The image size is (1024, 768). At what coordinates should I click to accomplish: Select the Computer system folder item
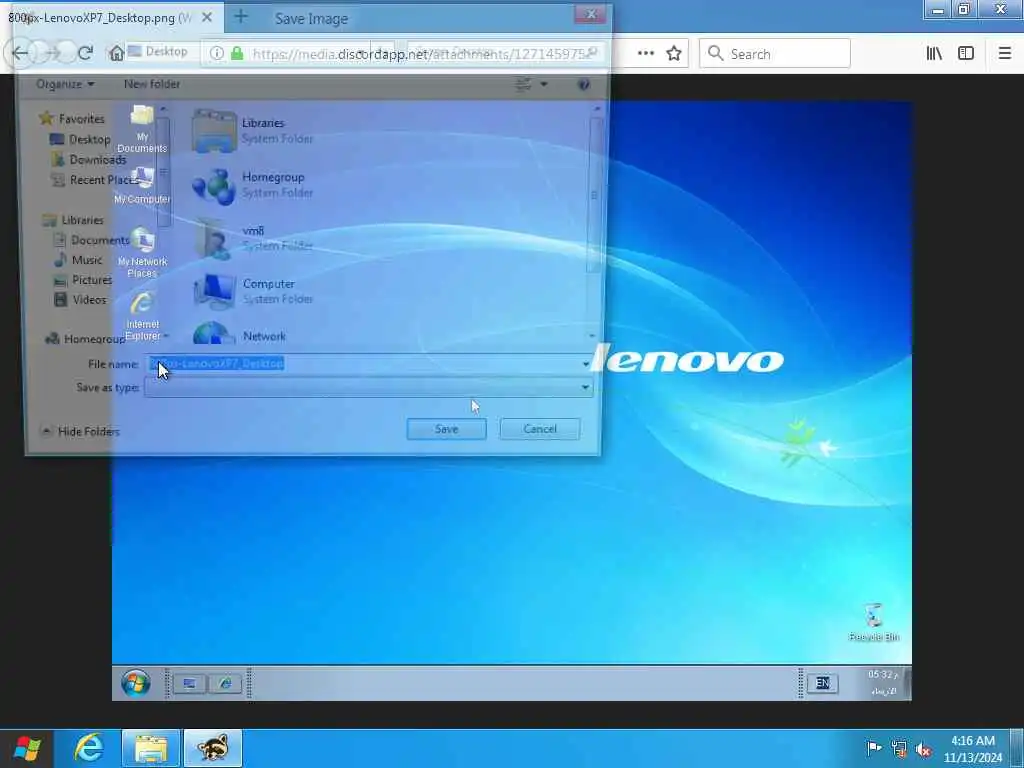click(x=253, y=291)
